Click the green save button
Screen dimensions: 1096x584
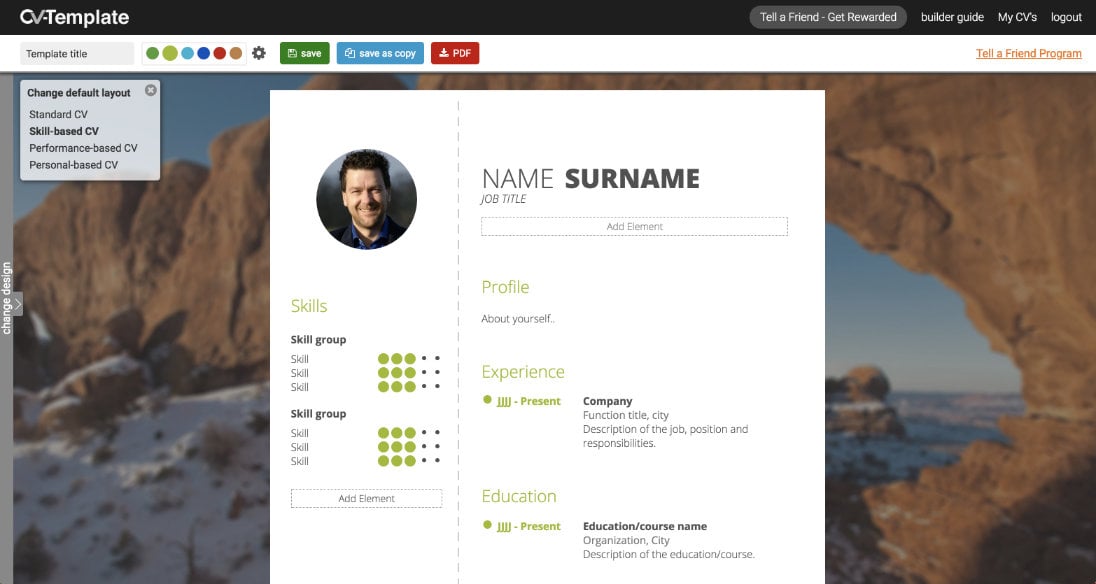[x=305, y=53]
